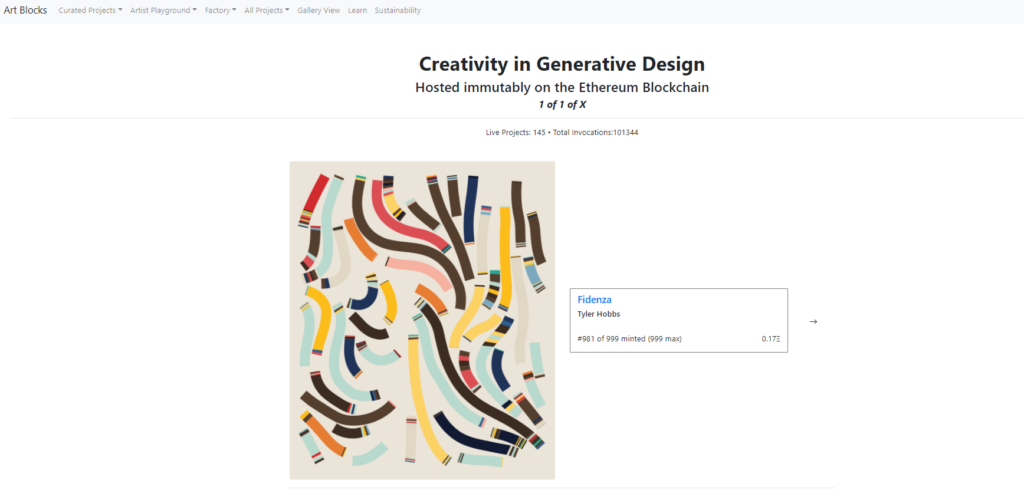Open the Fidenza artwork image
Screen dimensions: 1024x500
[422, 320]
